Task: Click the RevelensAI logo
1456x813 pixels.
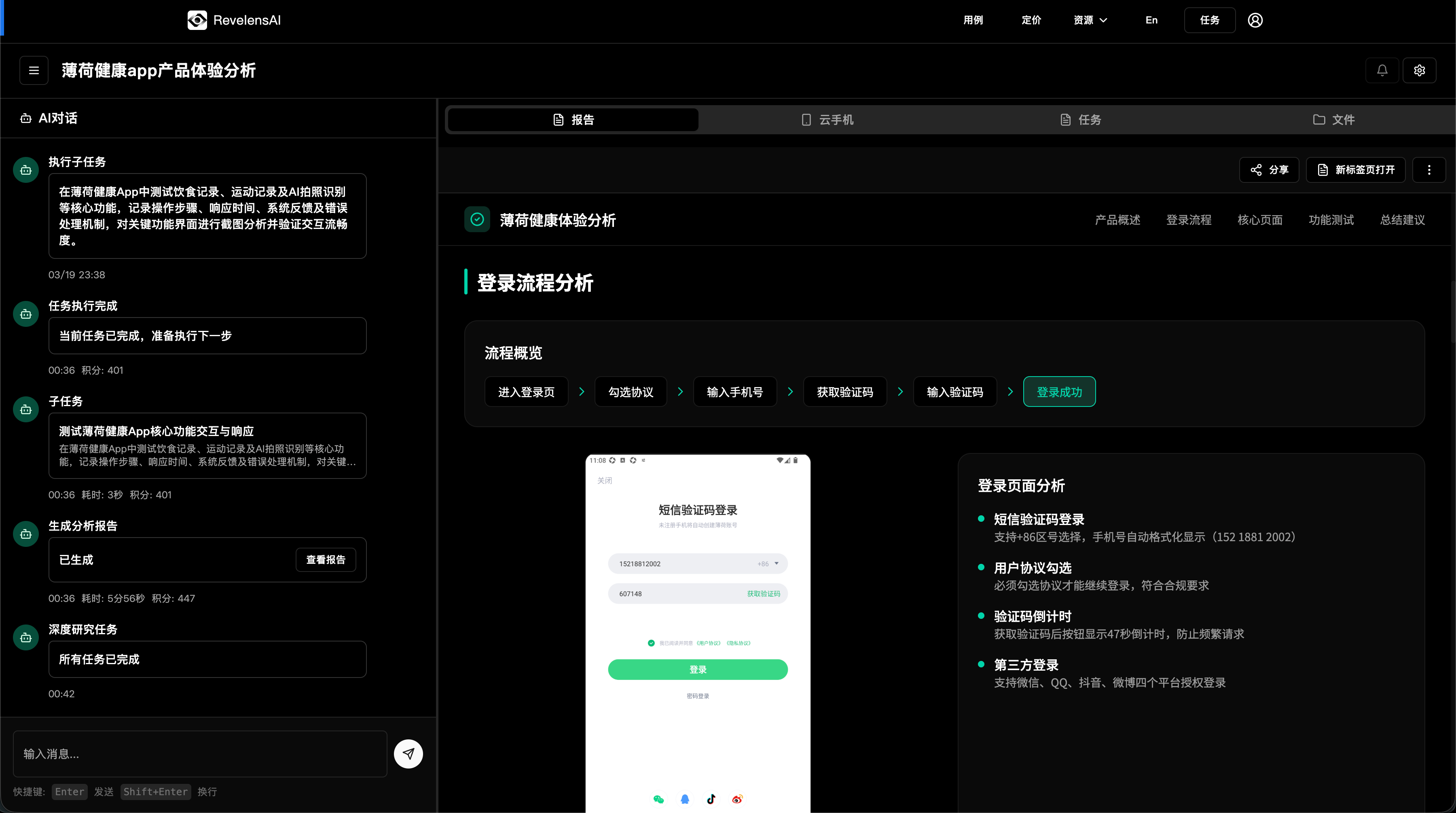Action: (x=234, y=20)
